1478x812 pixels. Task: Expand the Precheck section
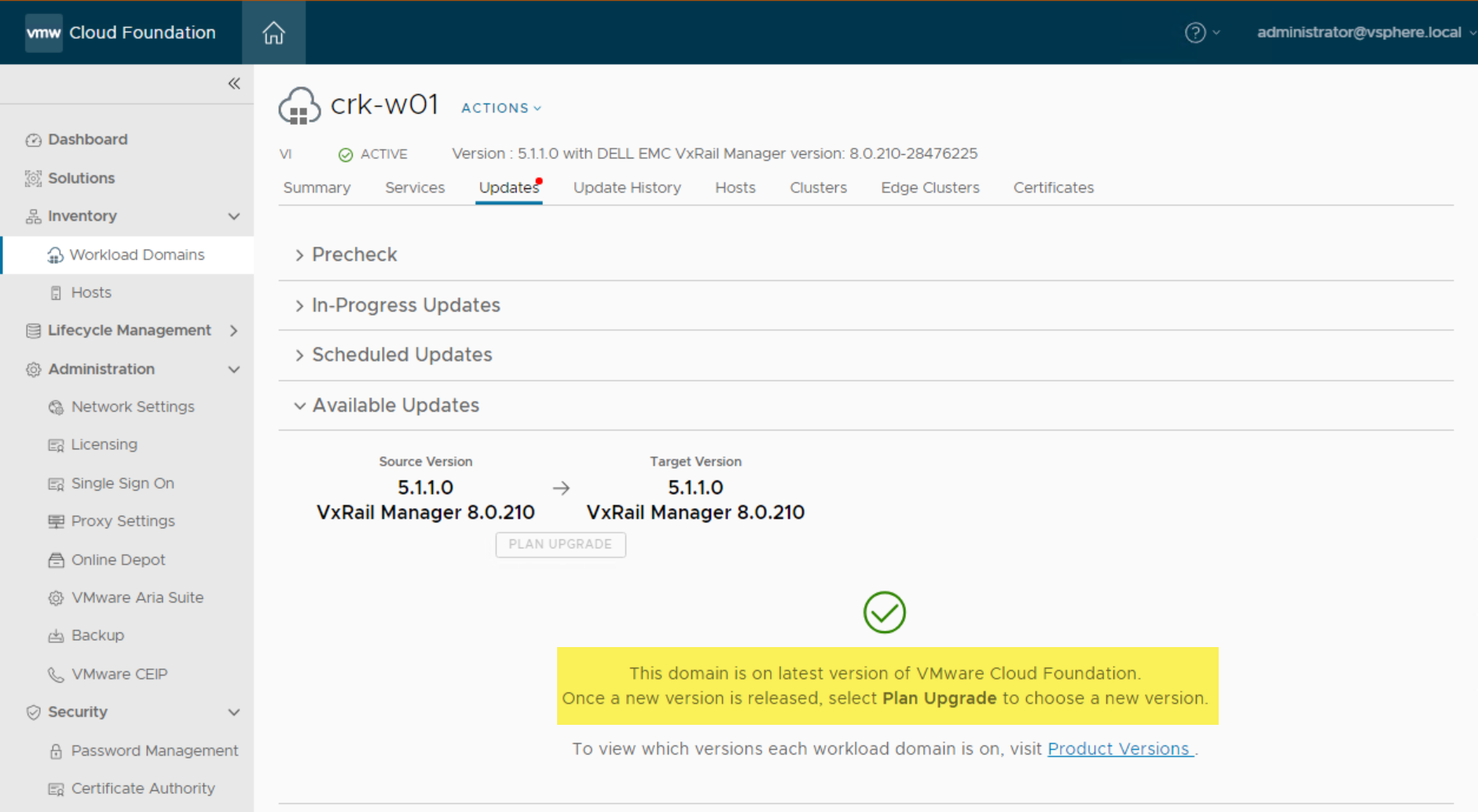pyautogui.click(x=354, y=255)
